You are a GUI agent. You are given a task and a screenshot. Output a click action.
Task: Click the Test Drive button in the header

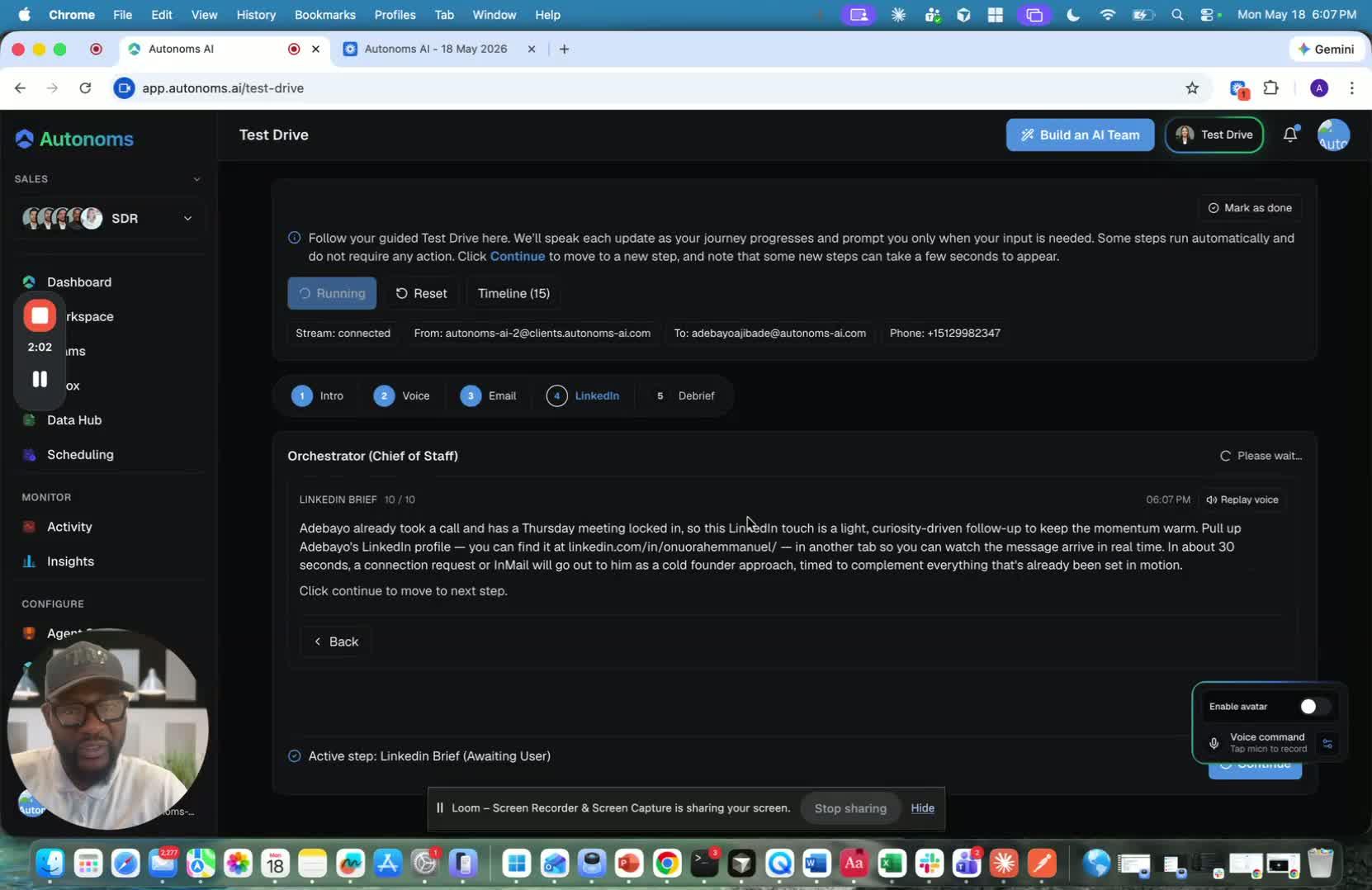coord(1214,135)
